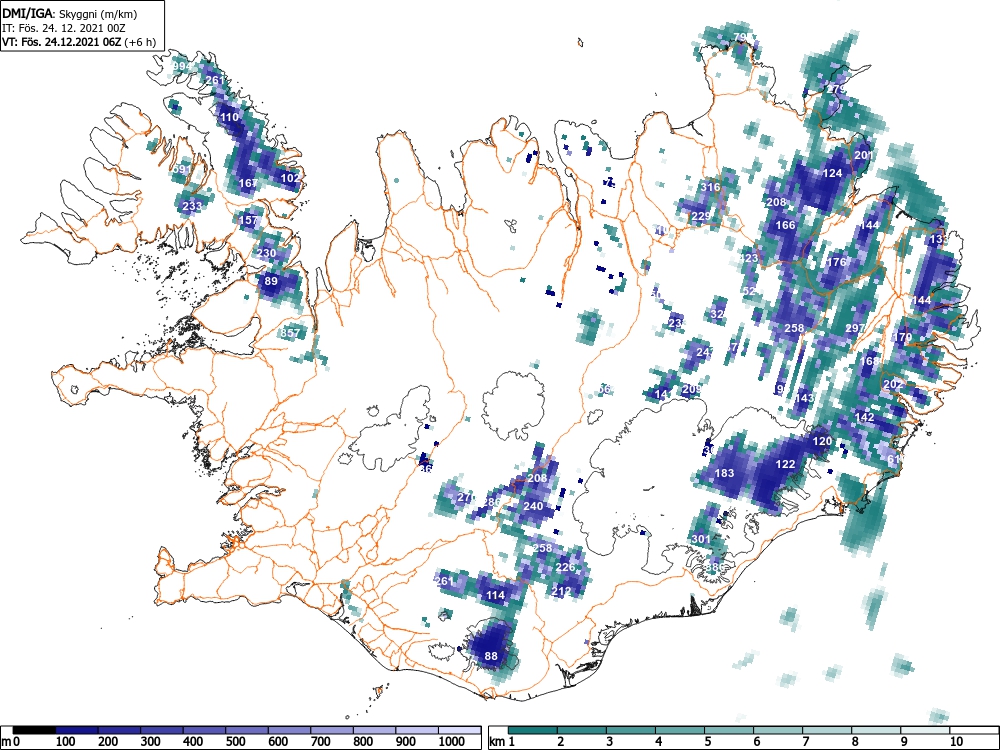
Task: Click the '226' visibility value on the map
Action: pos(566,567)
